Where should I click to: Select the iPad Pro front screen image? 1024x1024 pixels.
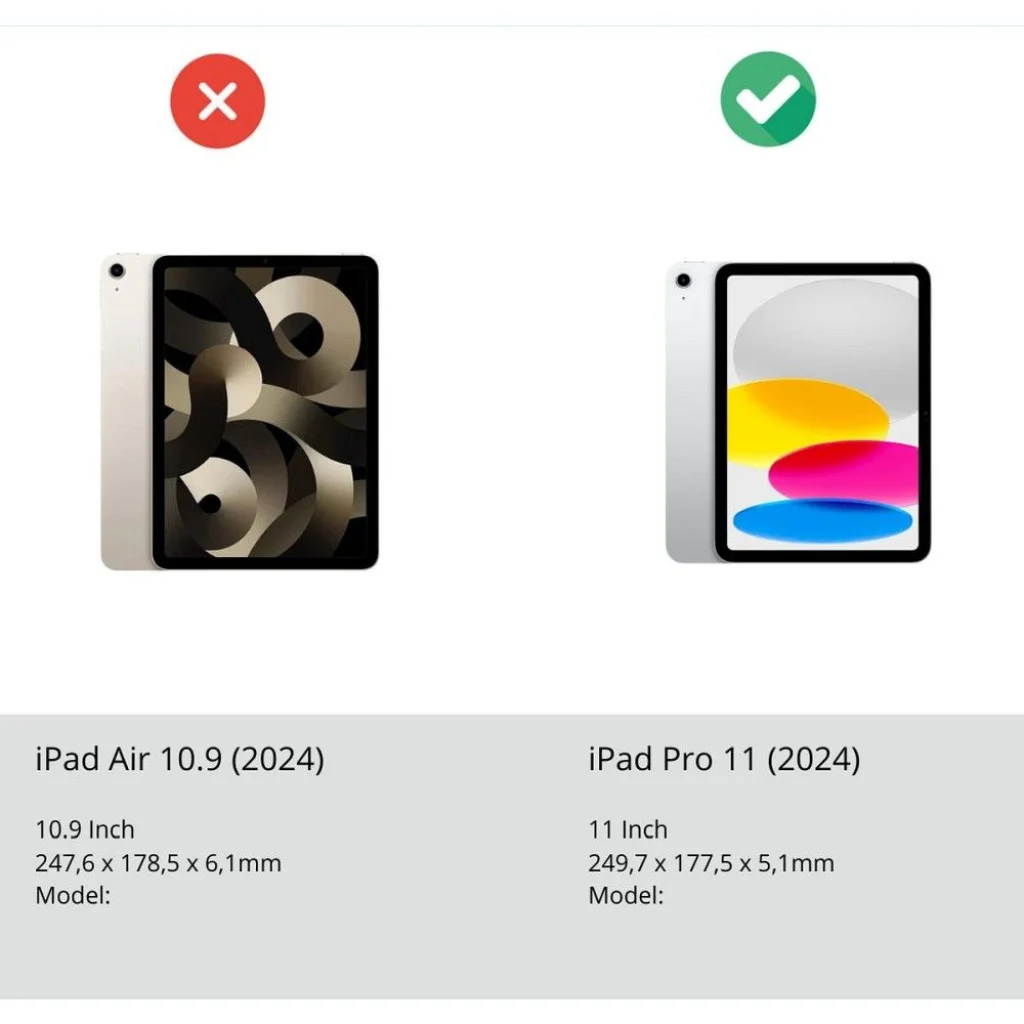823,412
